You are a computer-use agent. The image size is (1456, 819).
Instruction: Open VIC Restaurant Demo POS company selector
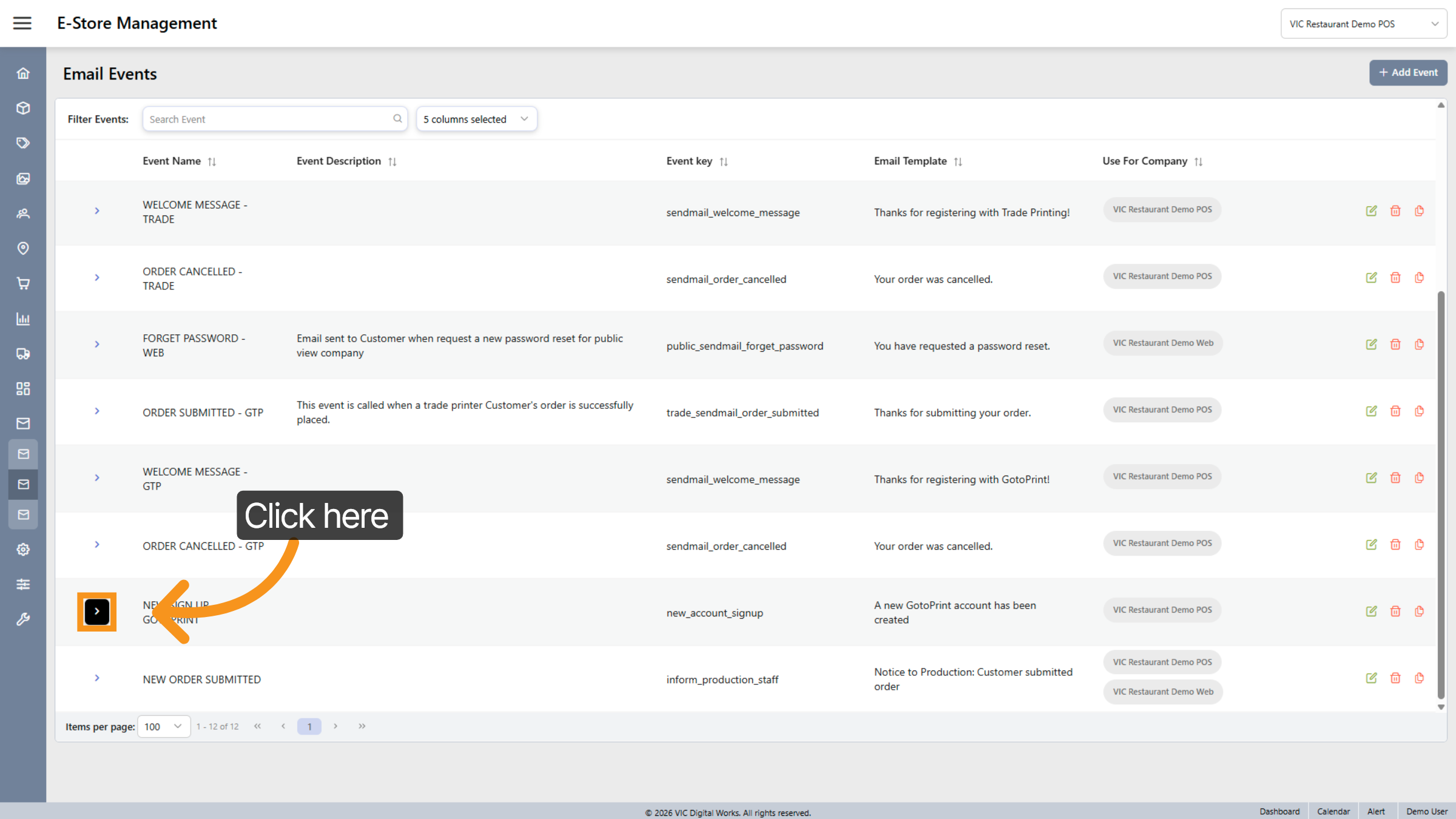[x=1363, y=24]
